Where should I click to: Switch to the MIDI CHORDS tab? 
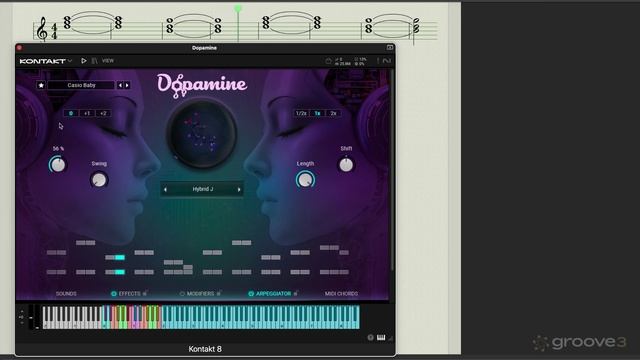pos(341,293)
